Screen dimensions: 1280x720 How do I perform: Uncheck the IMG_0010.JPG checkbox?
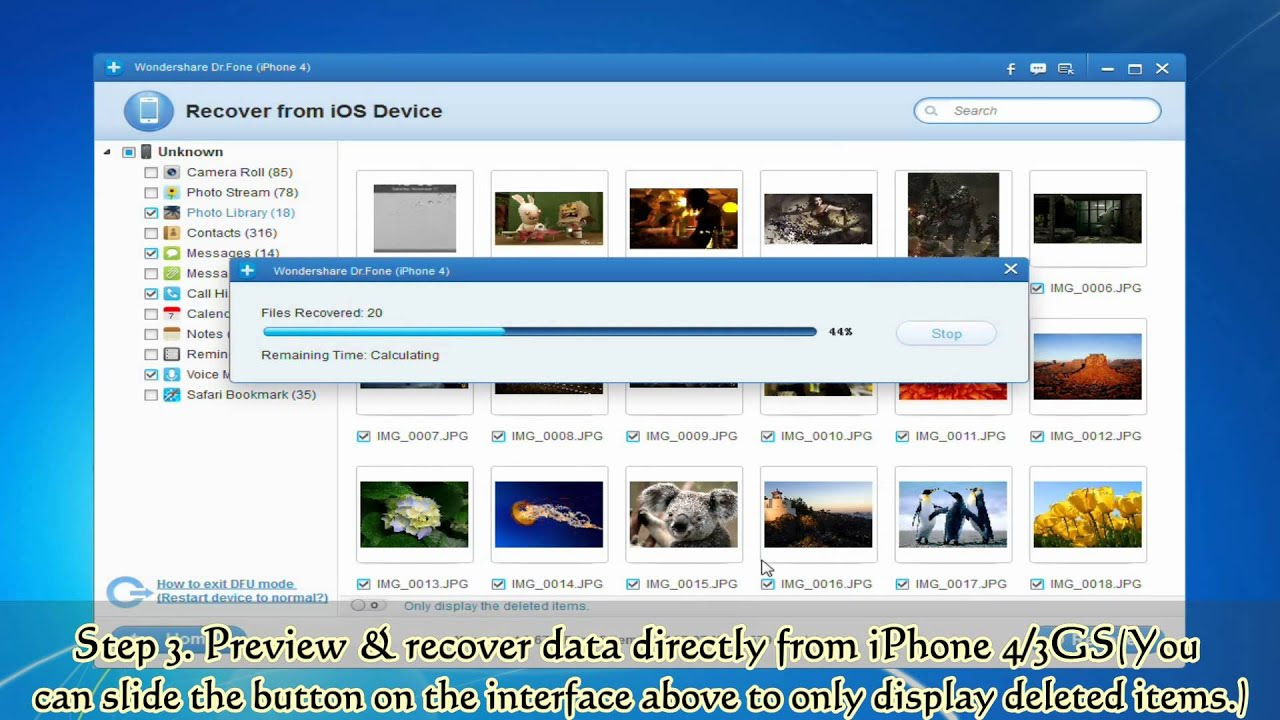click(767, 436)
